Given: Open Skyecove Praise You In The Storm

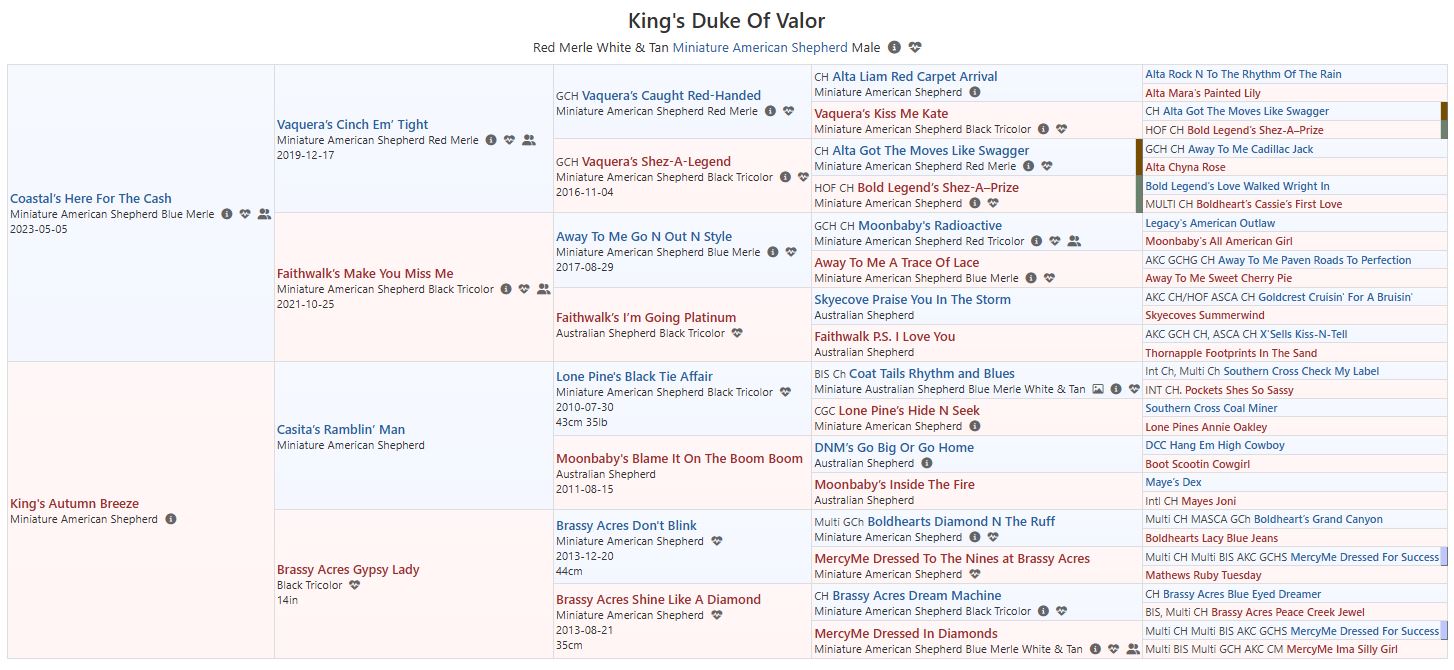Looking at the screenshot, I should (x=912, y=299).
